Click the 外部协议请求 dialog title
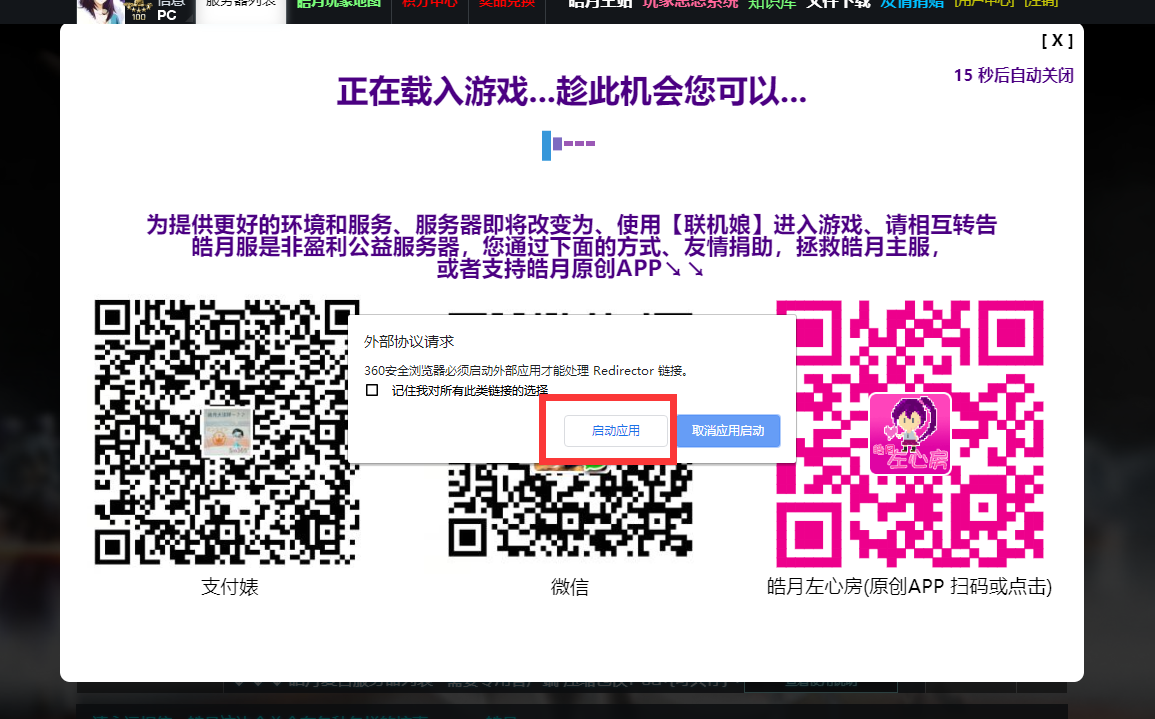Screen dimensions: 1155x719 (409, 342)
